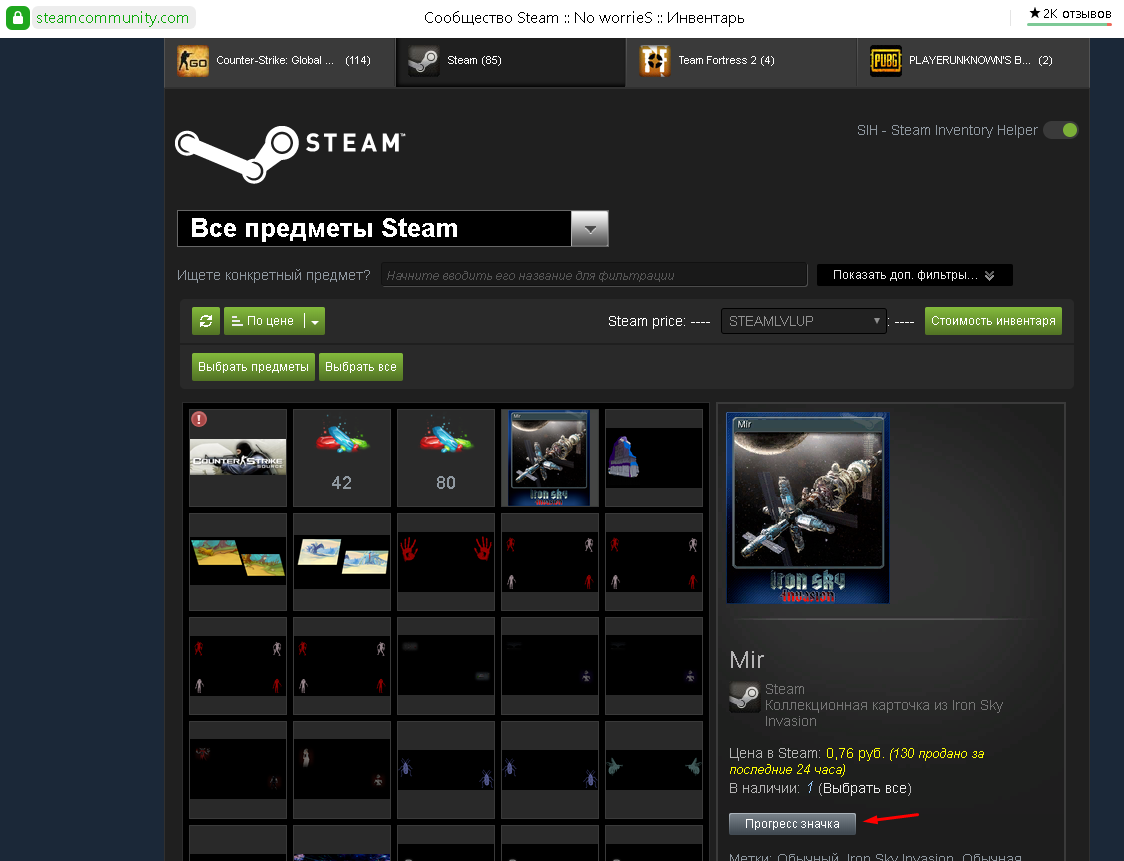1124x861 pixels.
Task: Select the Iron Sky Mir card in grid
Action: click(550, 457)
